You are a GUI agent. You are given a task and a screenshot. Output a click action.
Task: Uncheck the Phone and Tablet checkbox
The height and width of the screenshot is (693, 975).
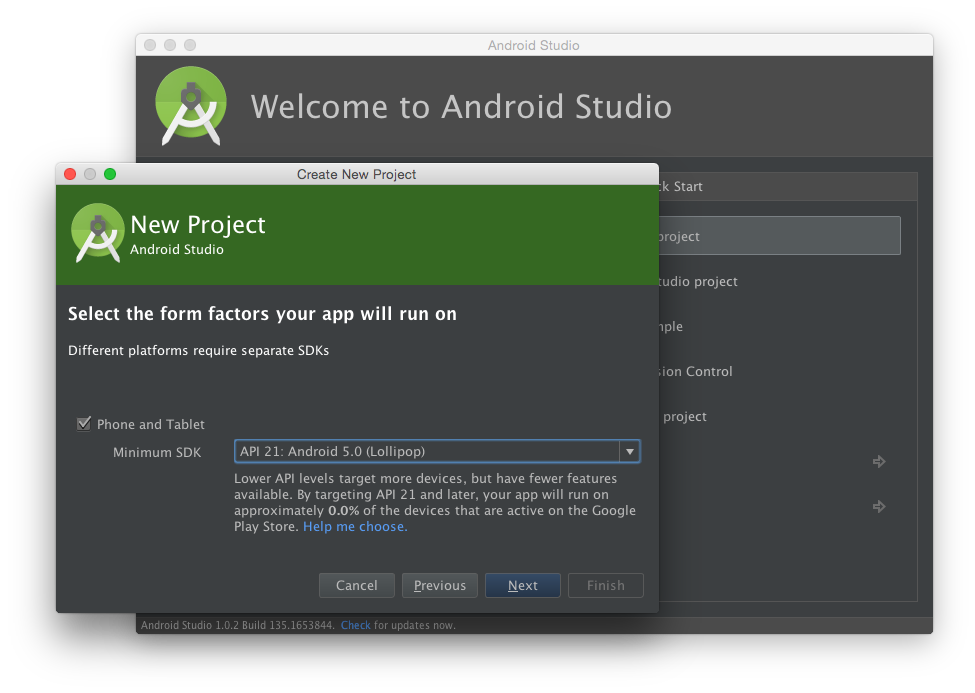pyautogui.click(x=84, y=424)
